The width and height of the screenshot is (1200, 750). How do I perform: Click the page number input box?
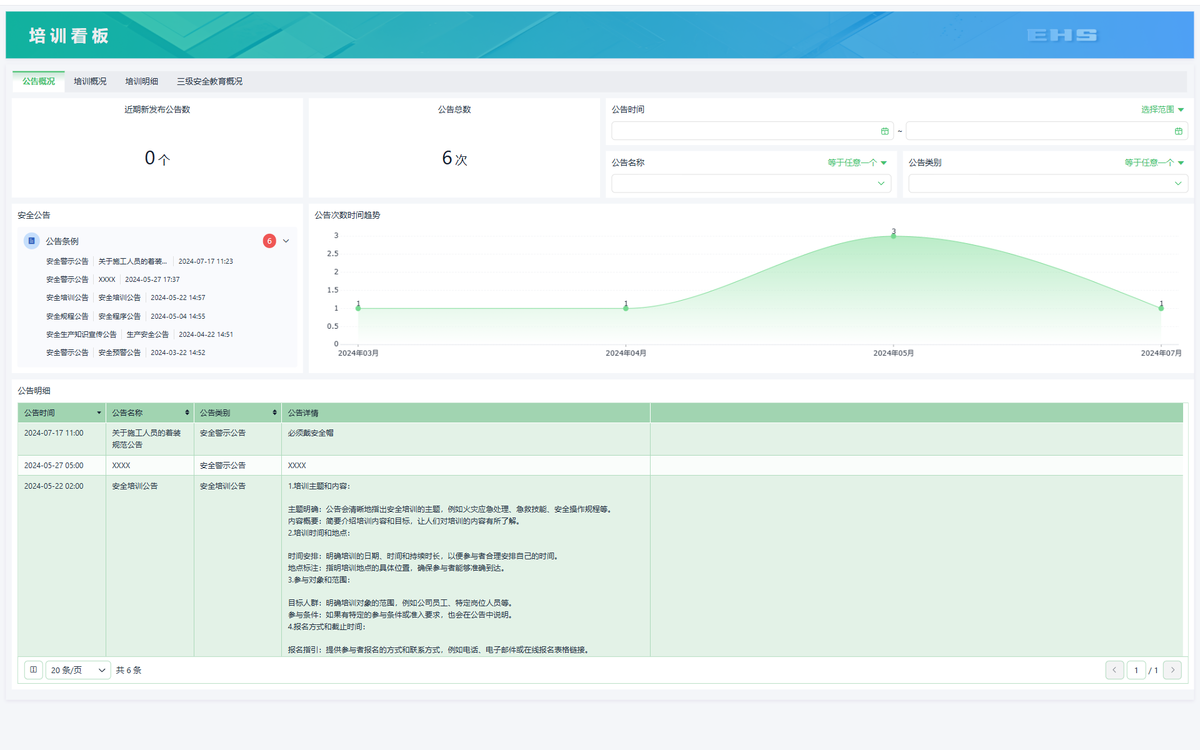[1136, 670]
